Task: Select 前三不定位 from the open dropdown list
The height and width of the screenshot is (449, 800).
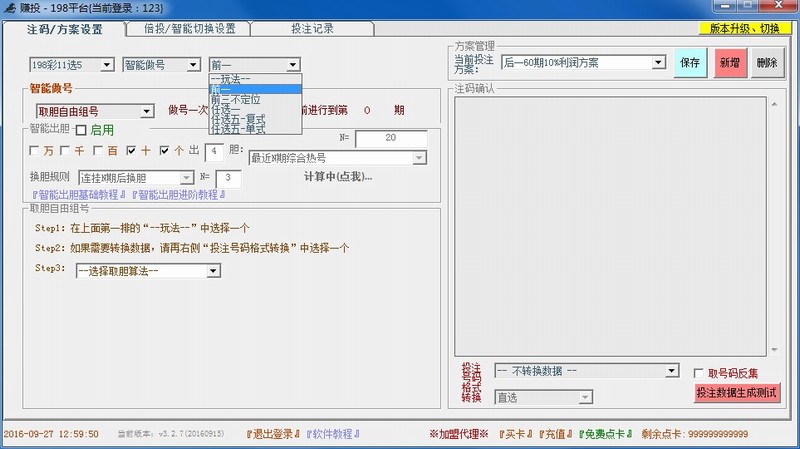Action: coord(238,99)
